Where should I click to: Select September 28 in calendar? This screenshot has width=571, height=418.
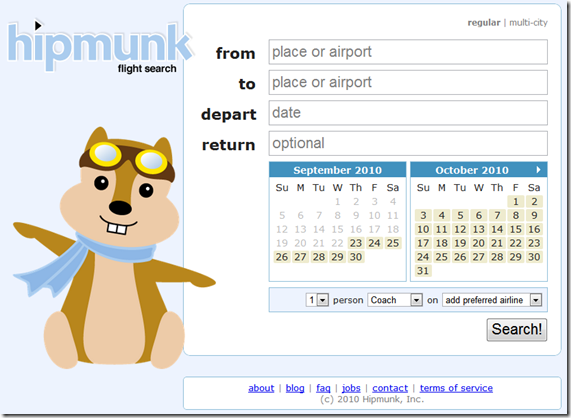319,257
